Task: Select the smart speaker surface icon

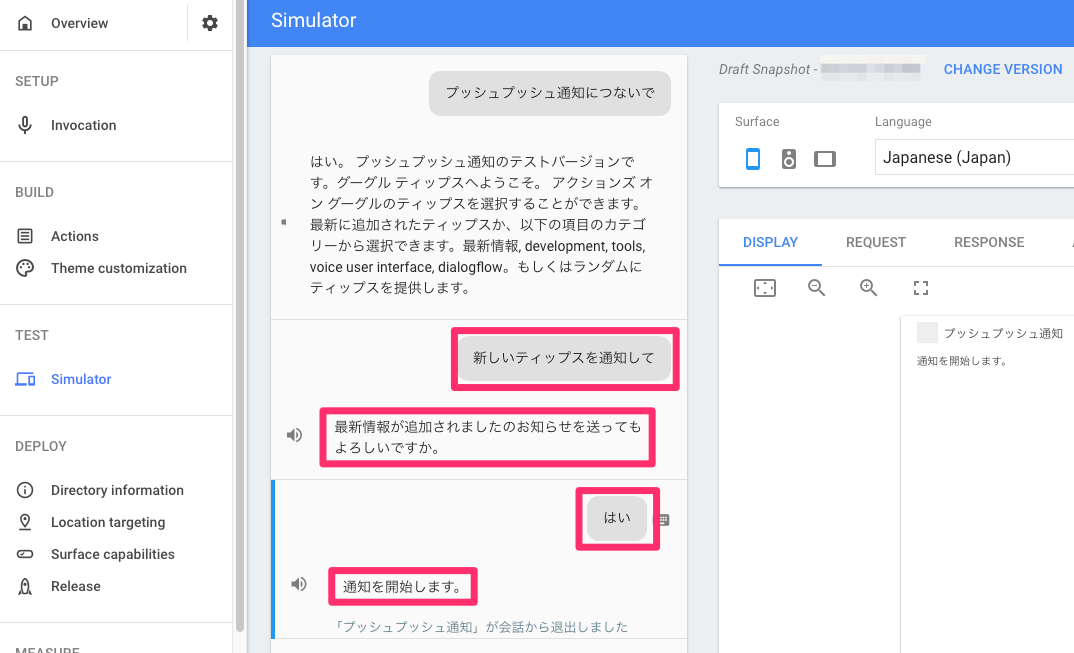Action: pos(789,158)
